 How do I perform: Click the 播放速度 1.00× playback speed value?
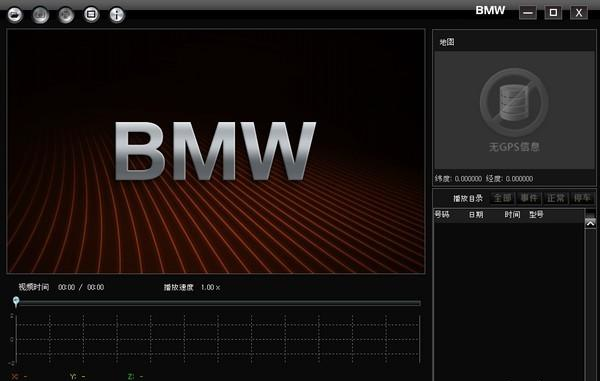click(210, 287)
